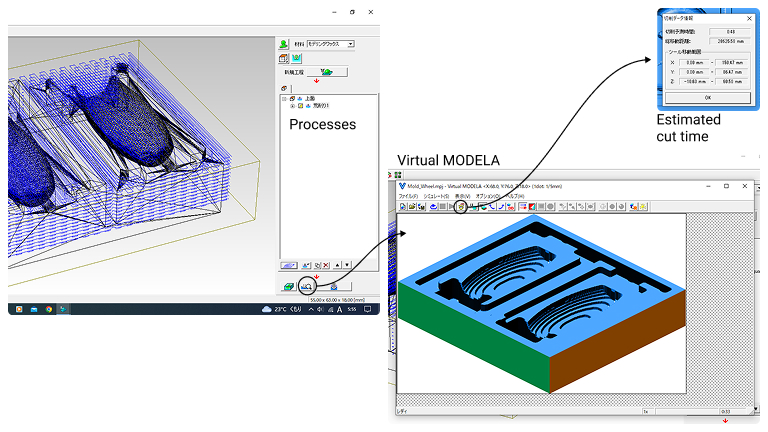Click the red and cyan shading icon

click(x=532, y=207)
